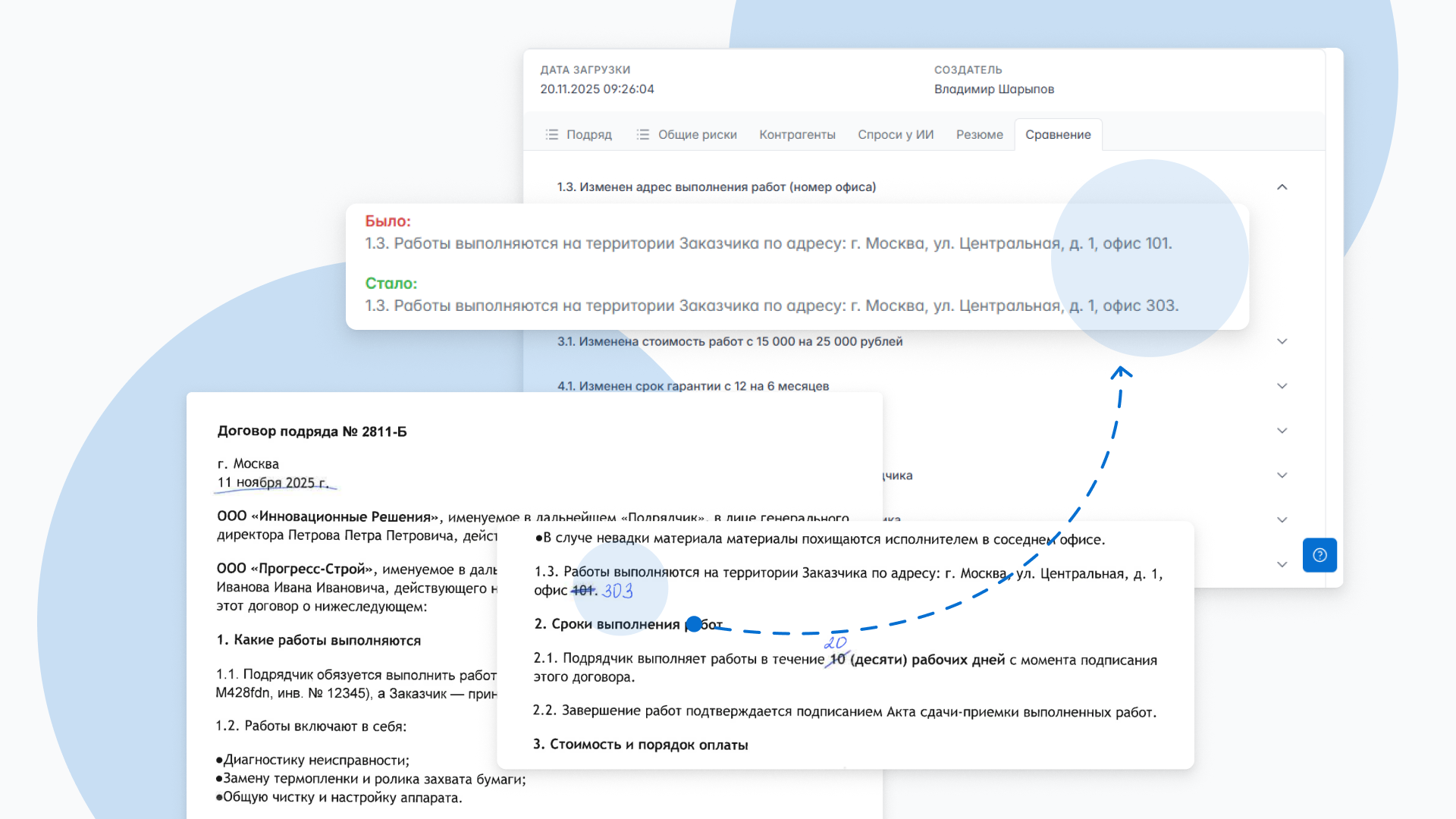Click the active Сравнение tab
Viewport: 1456px width, 819px height.
tap(1058, 134)
